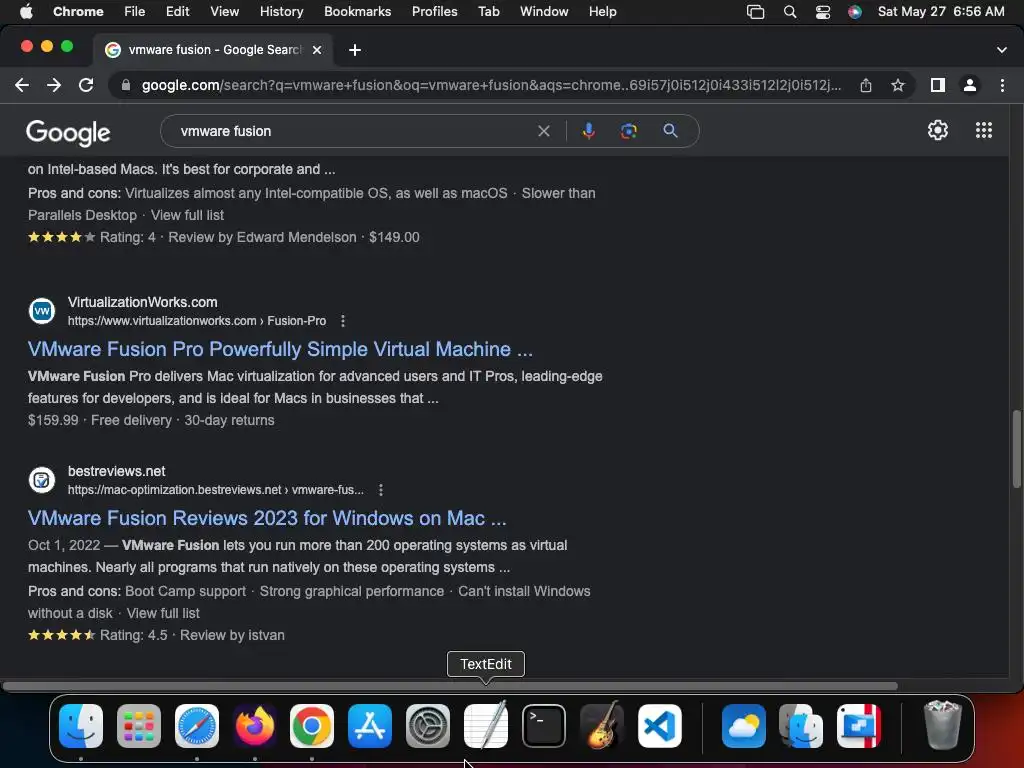Open the Profiles menu
The width and height of the screenshot is (1024, 768).
(x=434, y=12)
